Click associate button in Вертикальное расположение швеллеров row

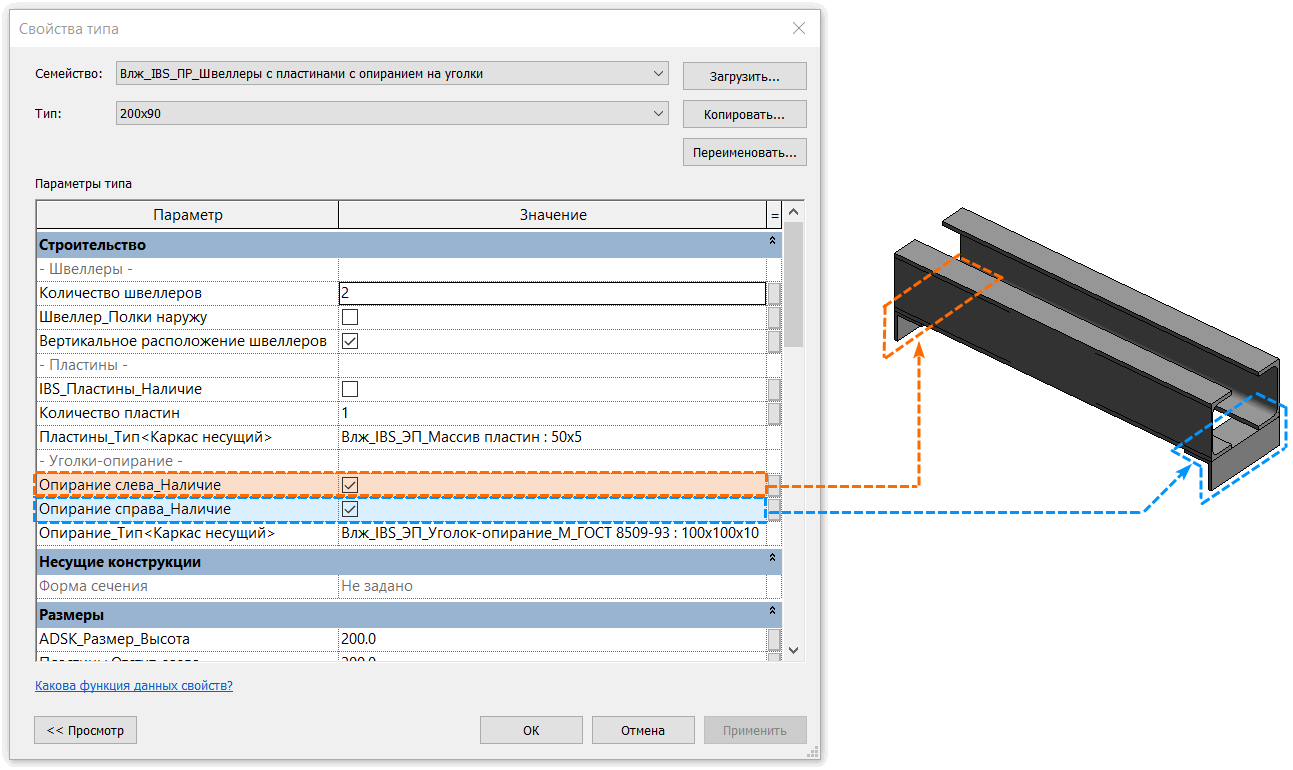click(774, 341)
